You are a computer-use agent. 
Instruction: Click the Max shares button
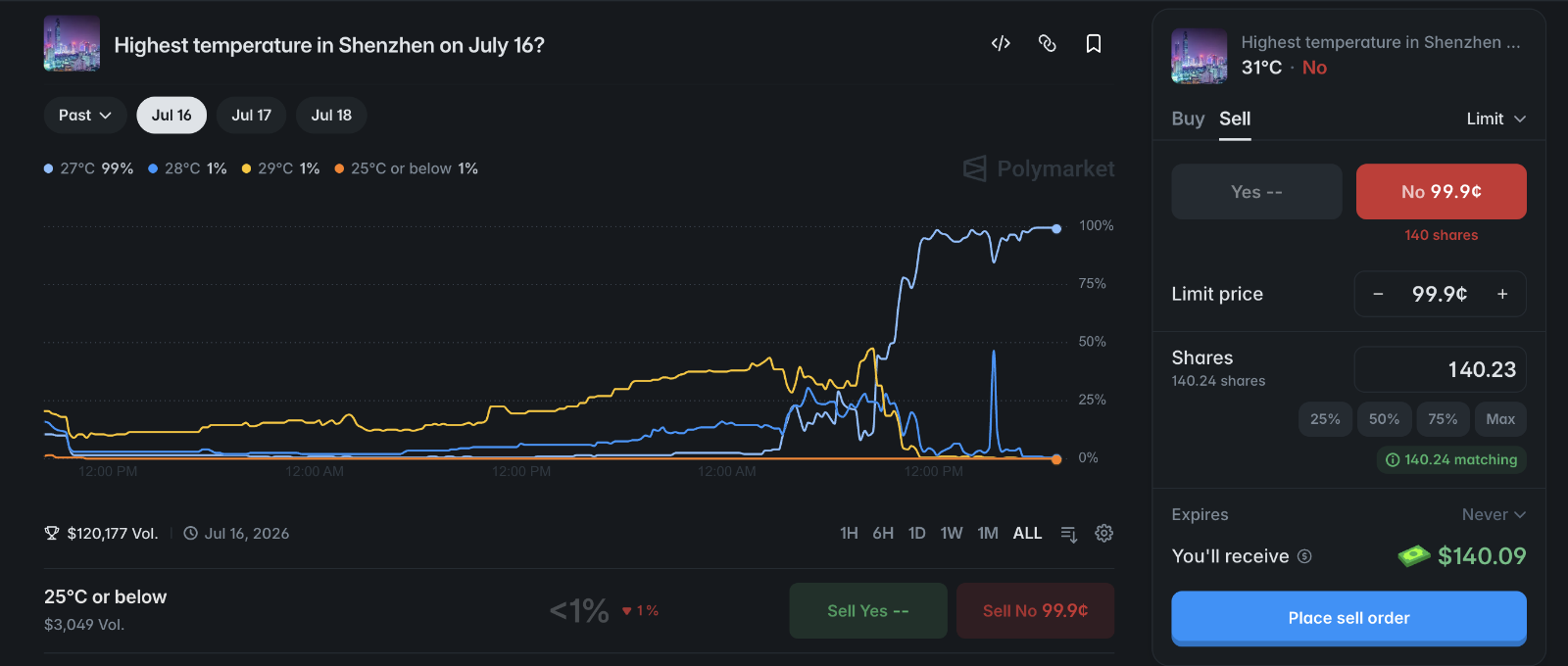point(1500,419)
